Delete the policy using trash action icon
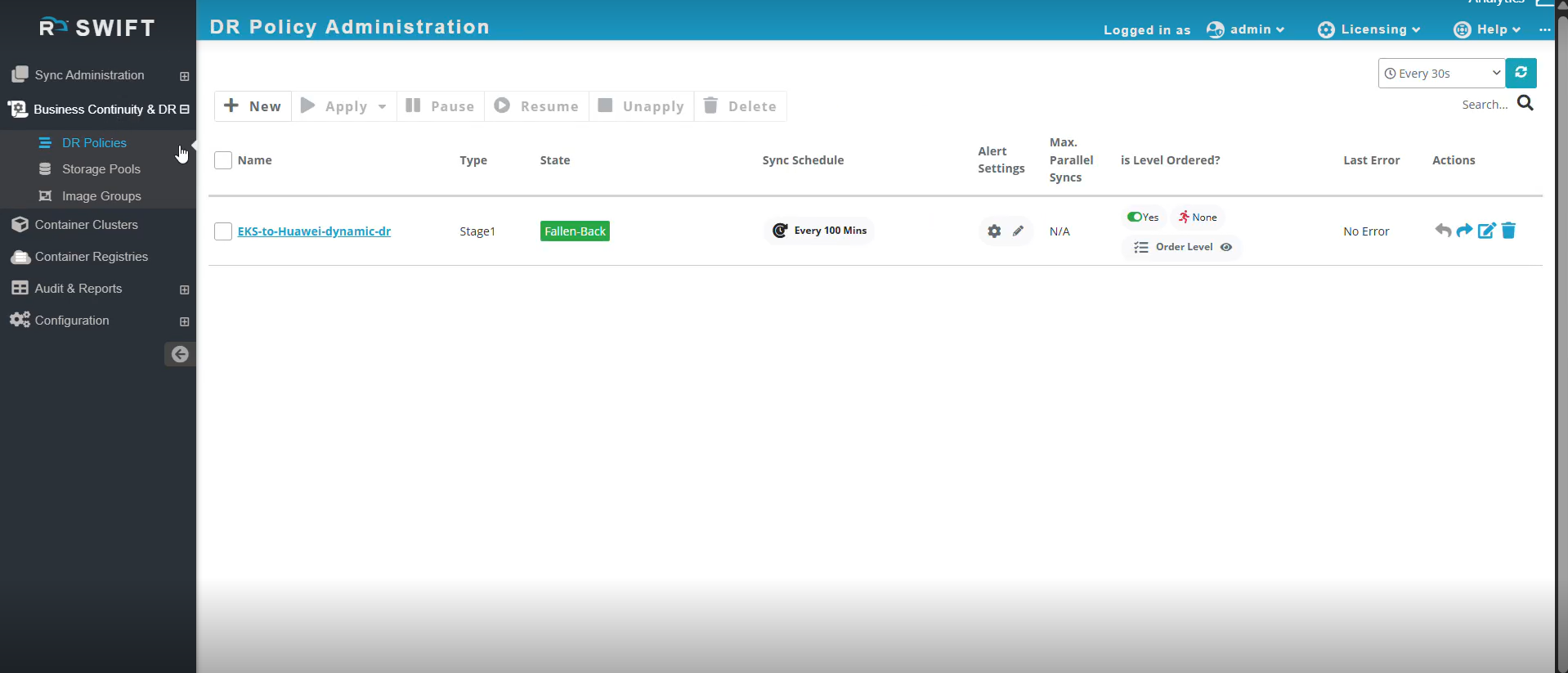The width and height of the screenshot is (1568, 673). (x=1508, y=231)
